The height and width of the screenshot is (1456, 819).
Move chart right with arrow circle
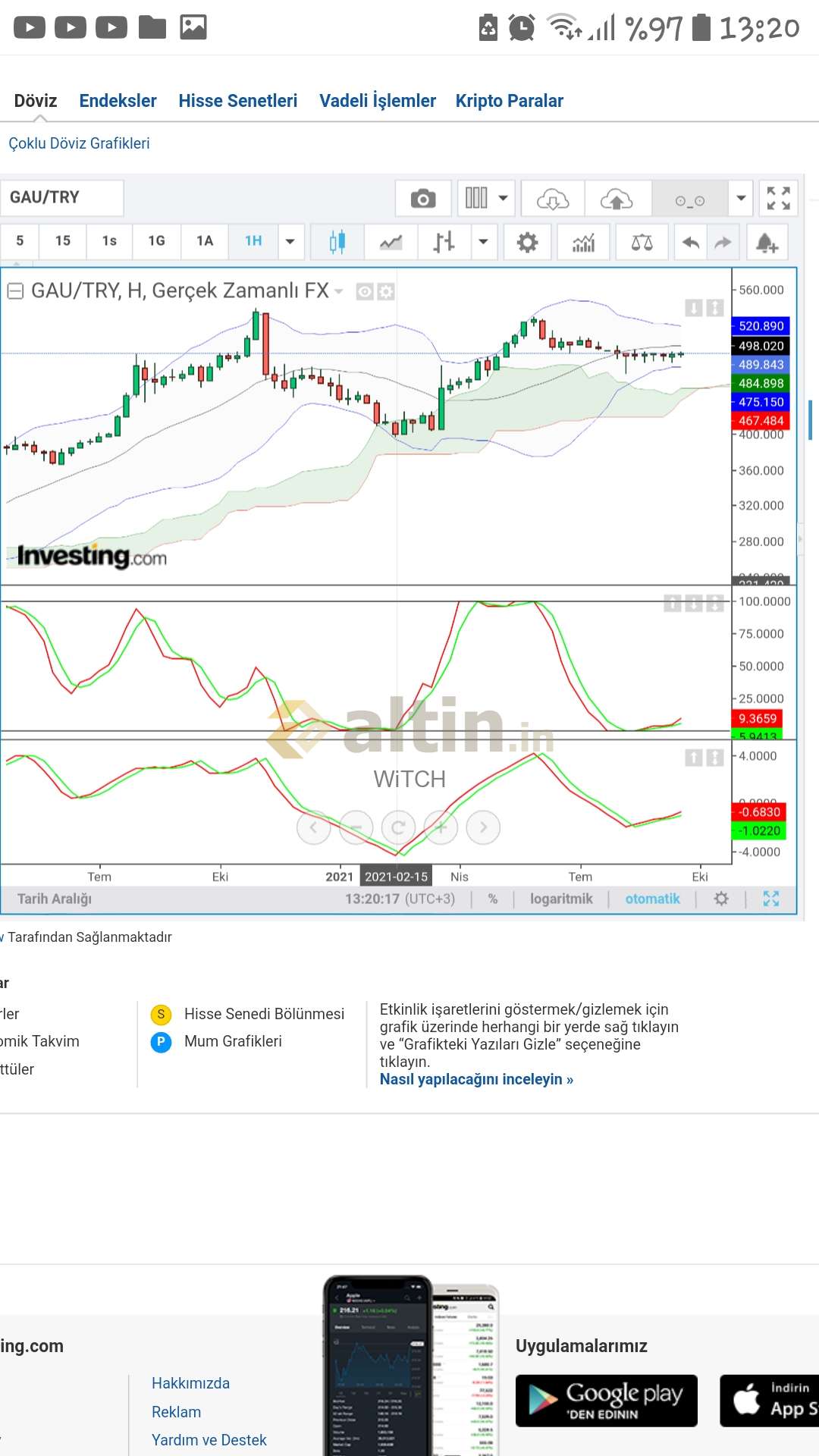(483, 827)
